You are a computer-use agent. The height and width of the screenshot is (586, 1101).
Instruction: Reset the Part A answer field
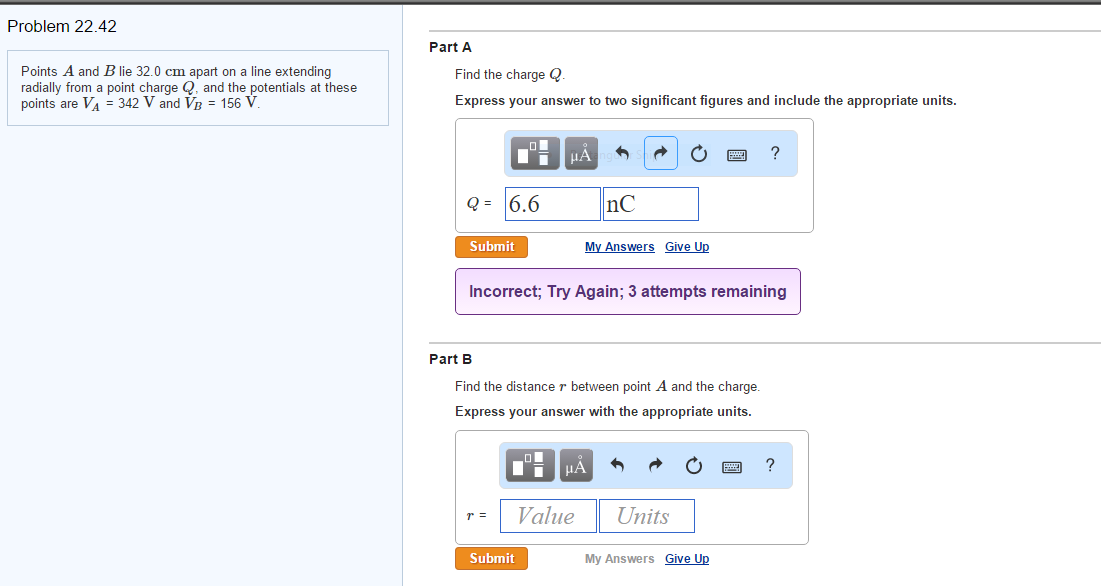point(698,153)
